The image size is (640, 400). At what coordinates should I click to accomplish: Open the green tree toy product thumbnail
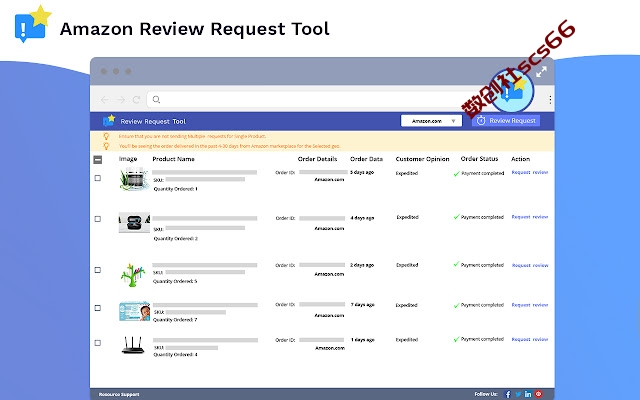point(133,275)
